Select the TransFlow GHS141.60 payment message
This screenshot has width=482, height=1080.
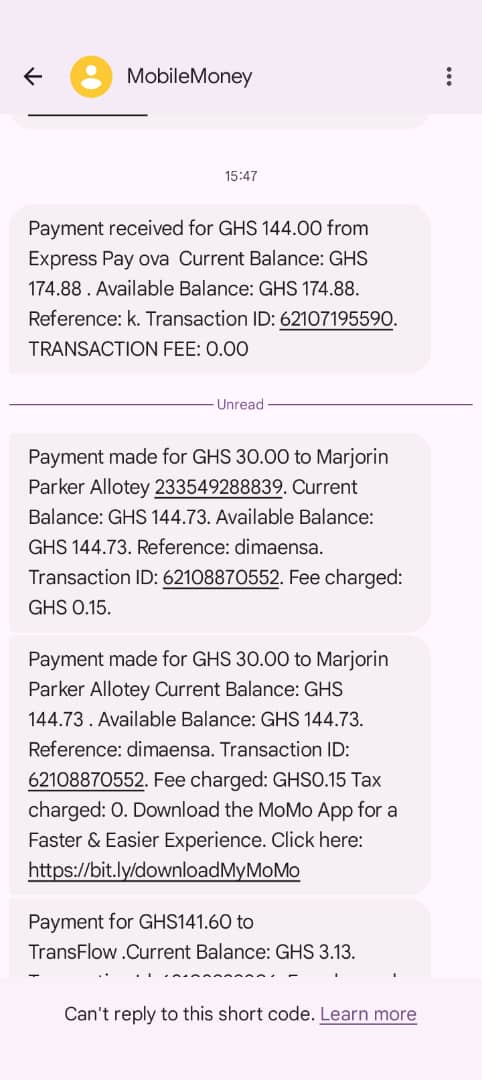click(220, 937)
